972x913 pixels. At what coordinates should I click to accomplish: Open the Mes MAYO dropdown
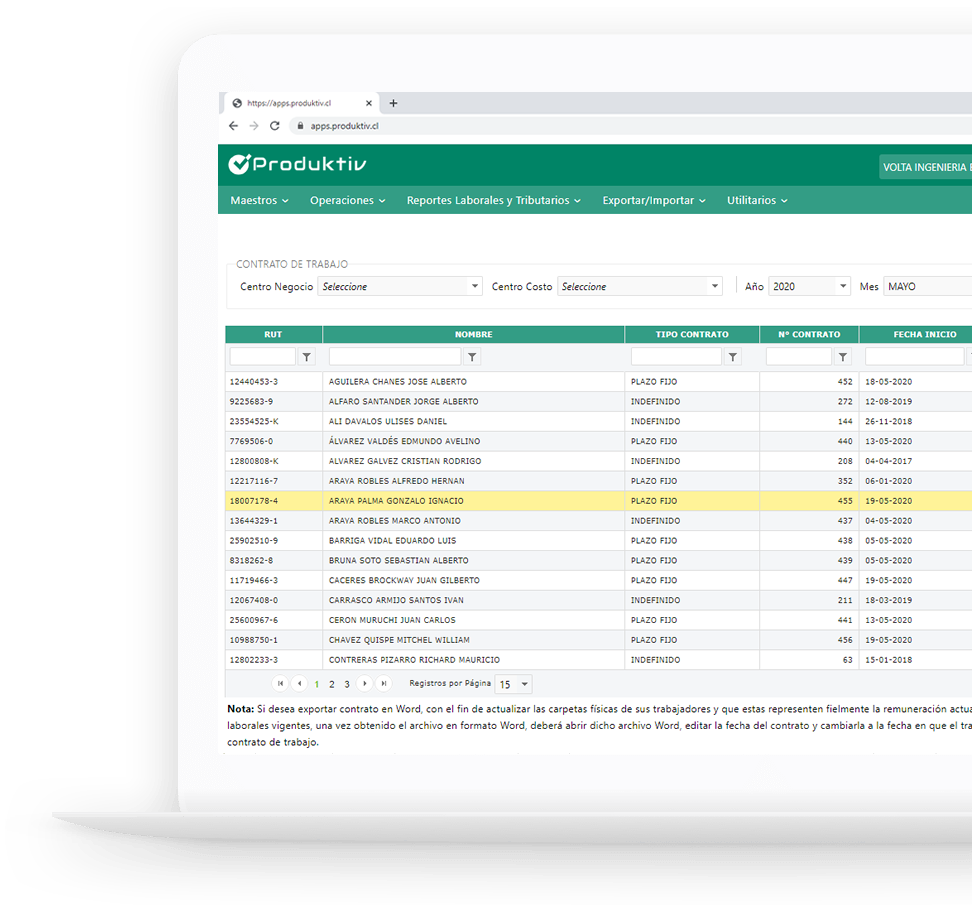[927, 286]
